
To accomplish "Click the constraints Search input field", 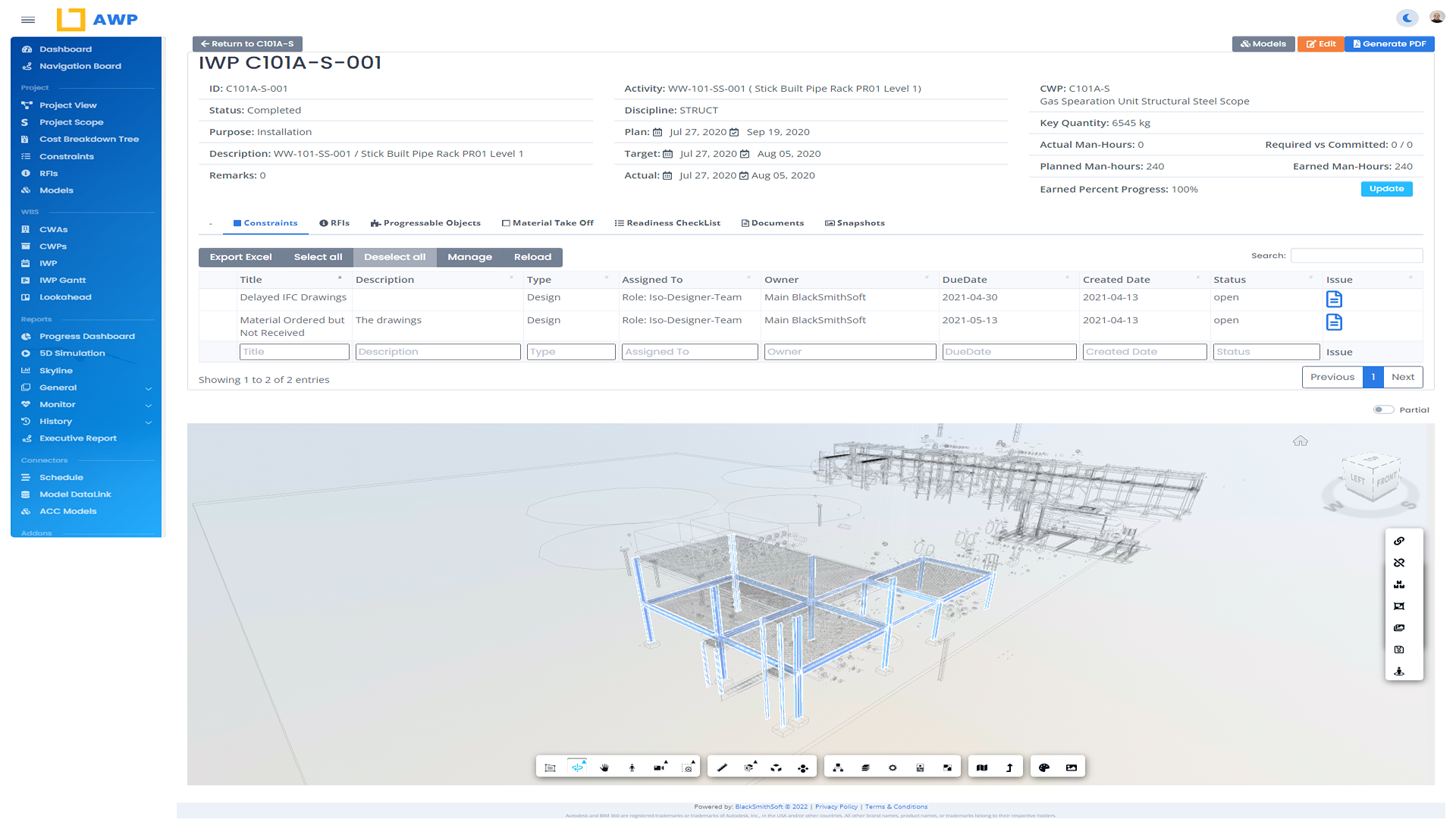I will coord(1356,256).
